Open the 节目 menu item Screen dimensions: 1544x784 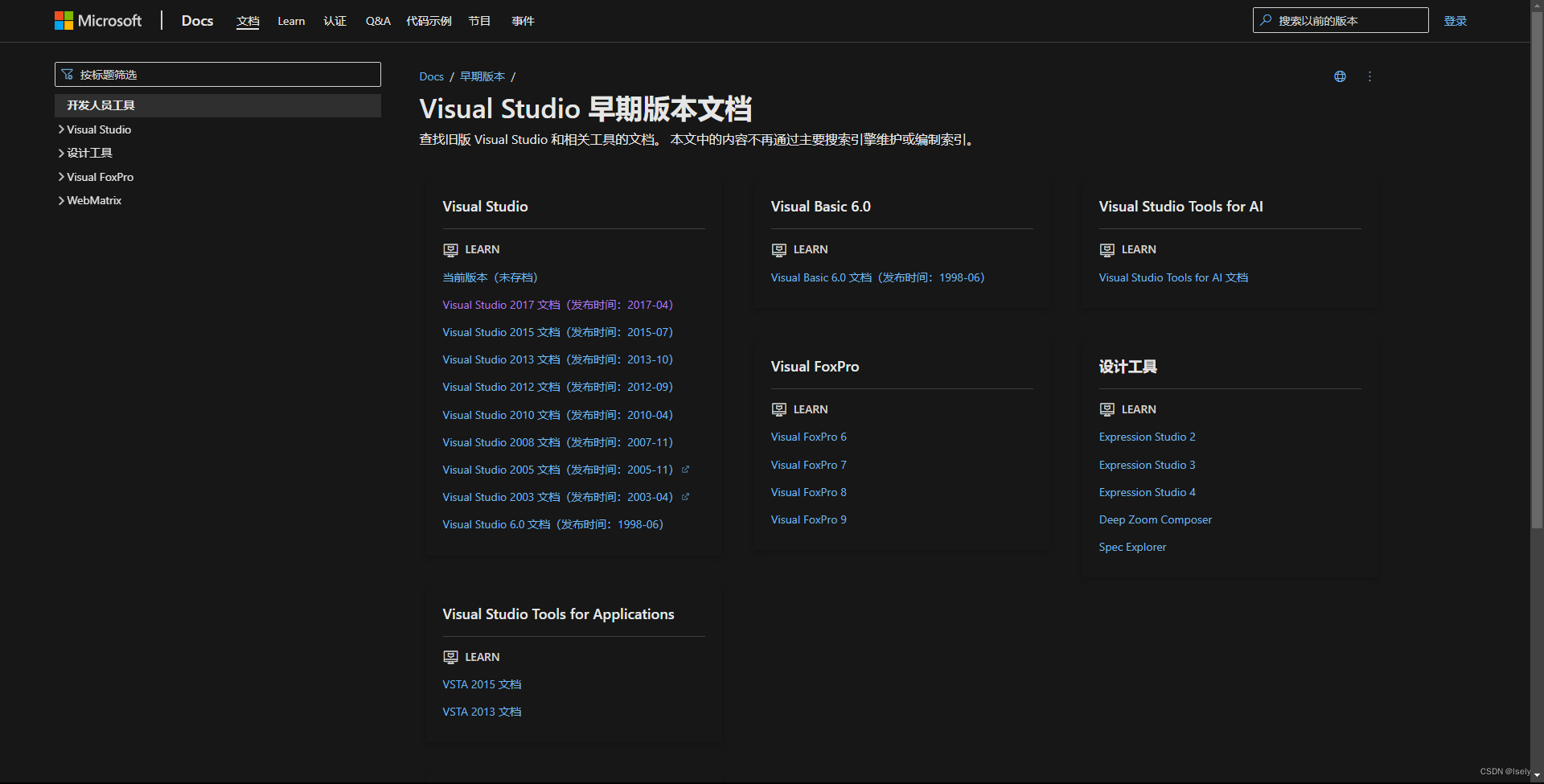pyautogui.click(x=479, y=21)
